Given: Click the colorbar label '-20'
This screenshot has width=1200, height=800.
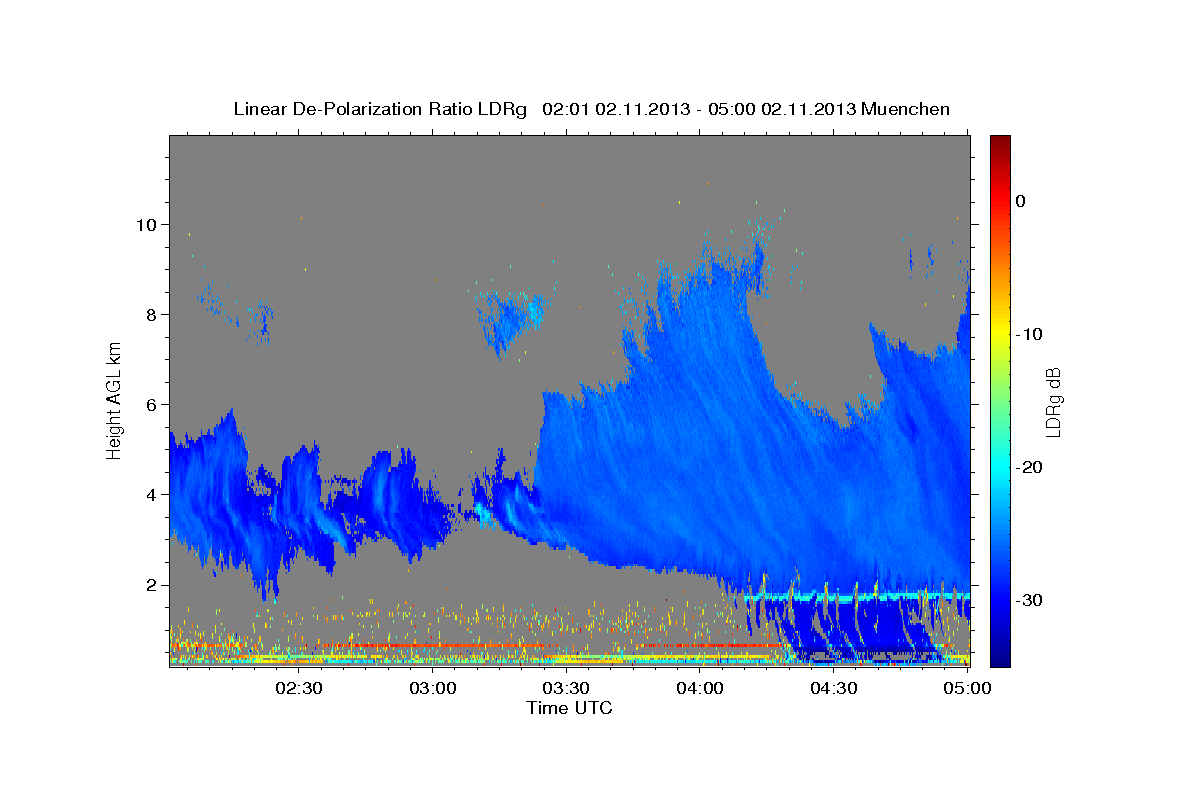Looking at the screenshot, I should tap(1030, 467).
